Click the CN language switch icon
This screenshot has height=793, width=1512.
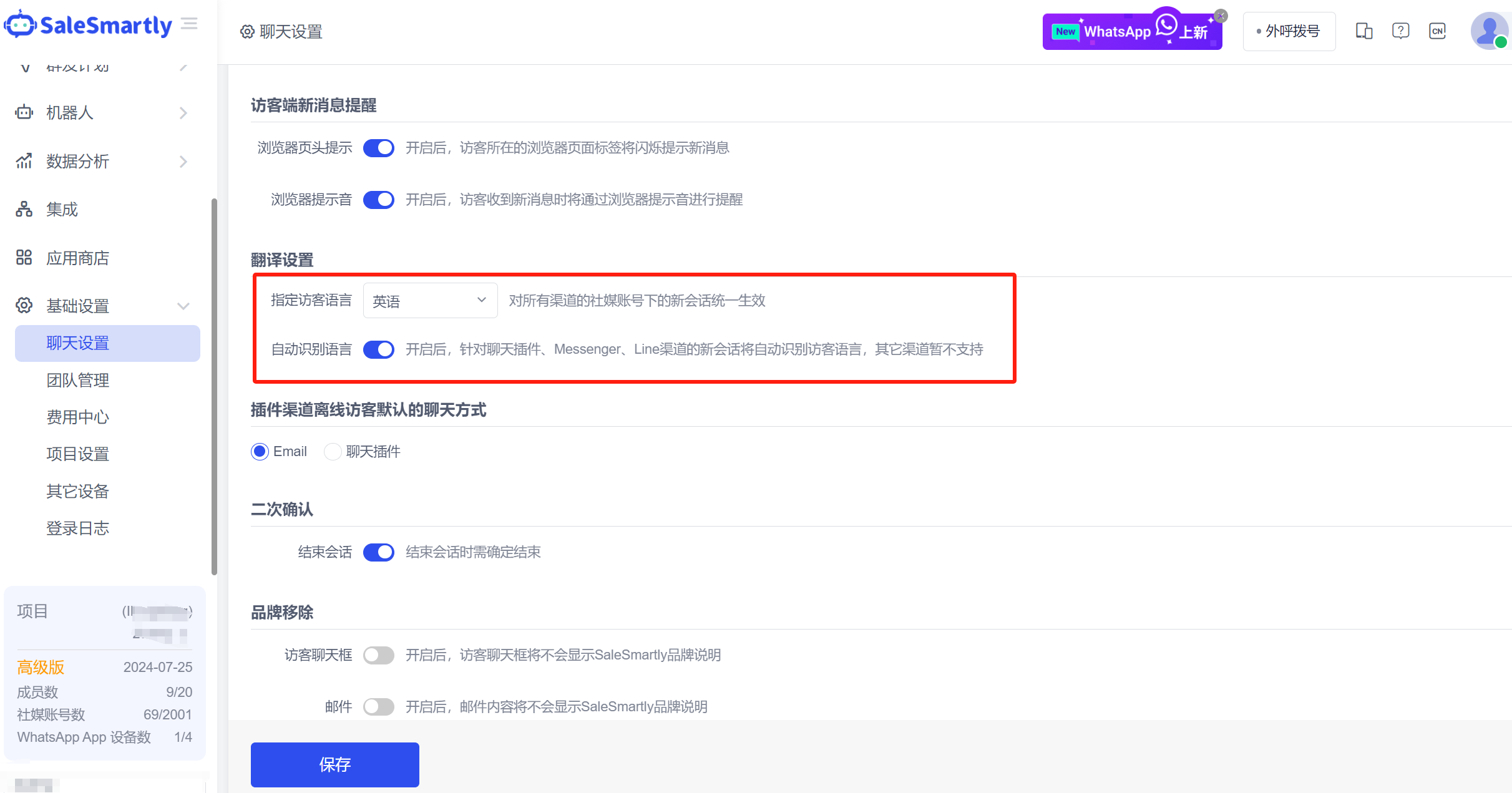tap(1437, 31)
